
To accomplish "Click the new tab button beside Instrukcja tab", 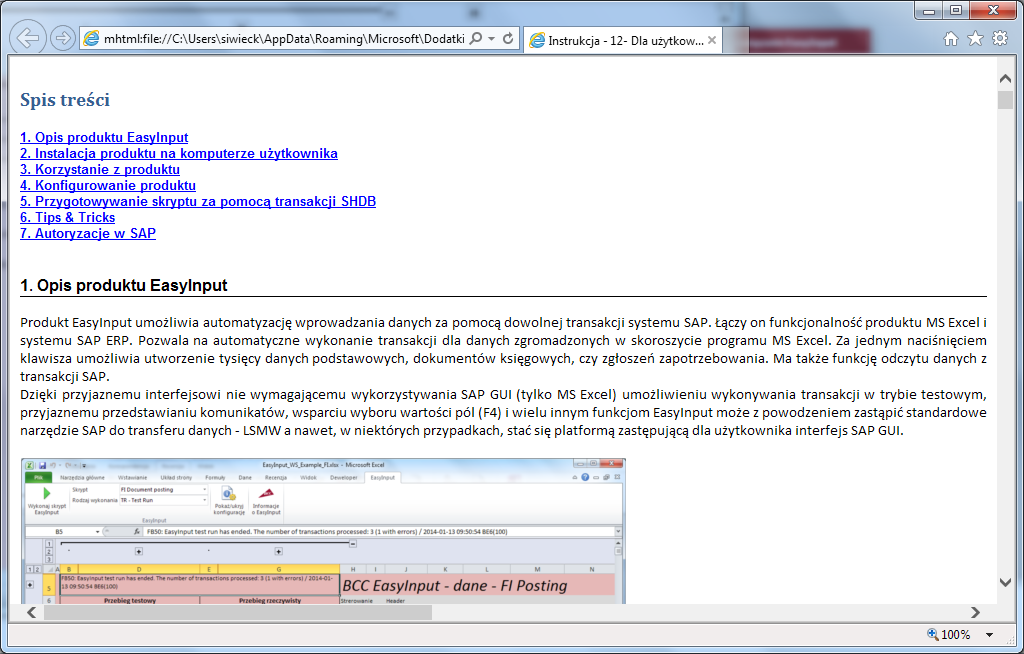I will coord(736,41).
